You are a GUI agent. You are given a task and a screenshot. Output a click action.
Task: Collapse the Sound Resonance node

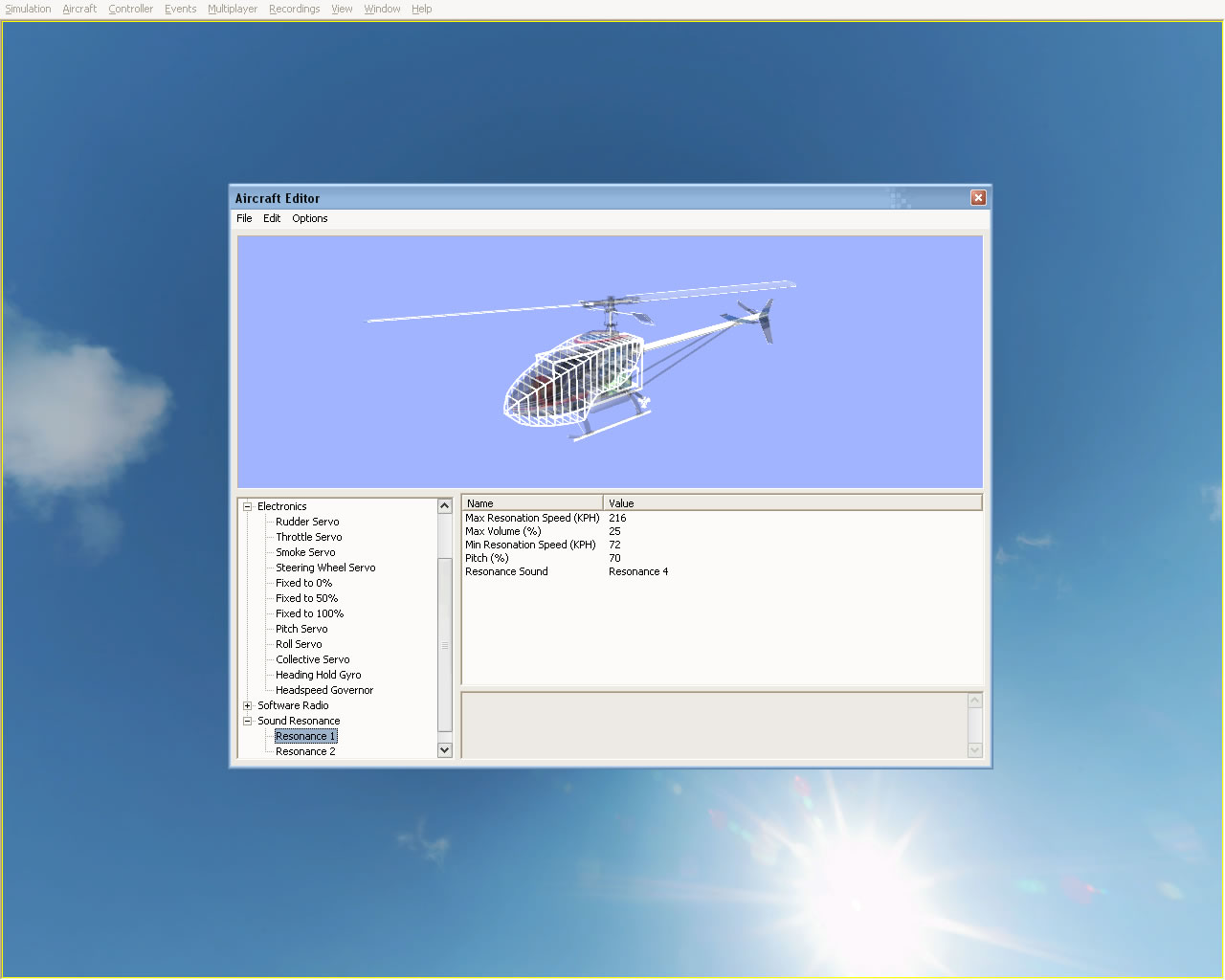point(247,721)
